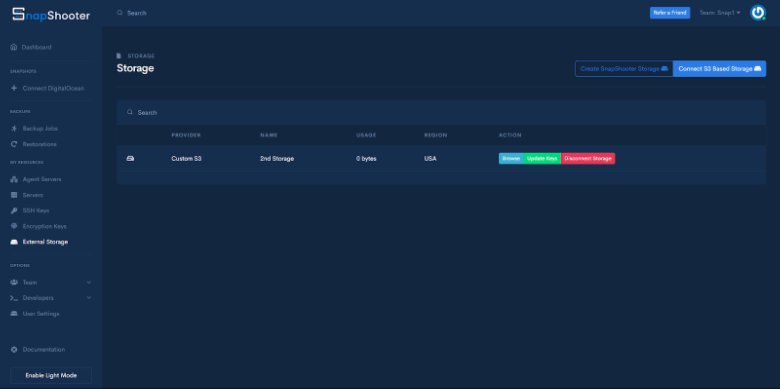This screenshot has width=780, height=389.
Task: Click the Dashboard home icon in sidebar
Action: (x=14, y=47)
